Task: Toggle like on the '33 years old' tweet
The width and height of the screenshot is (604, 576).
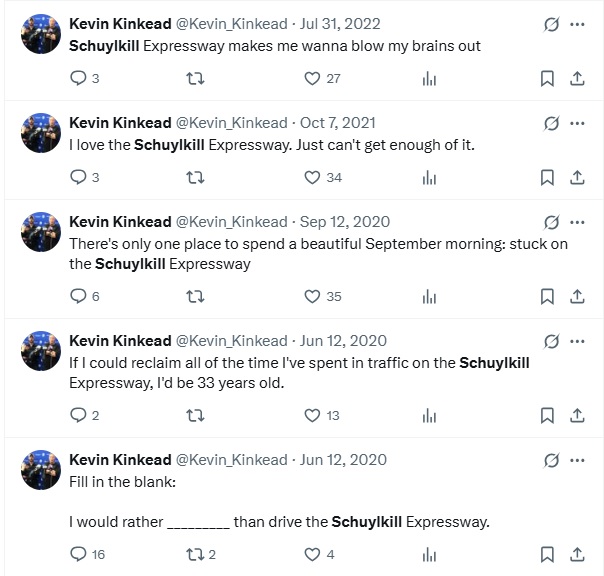Action: coord(312,415)
